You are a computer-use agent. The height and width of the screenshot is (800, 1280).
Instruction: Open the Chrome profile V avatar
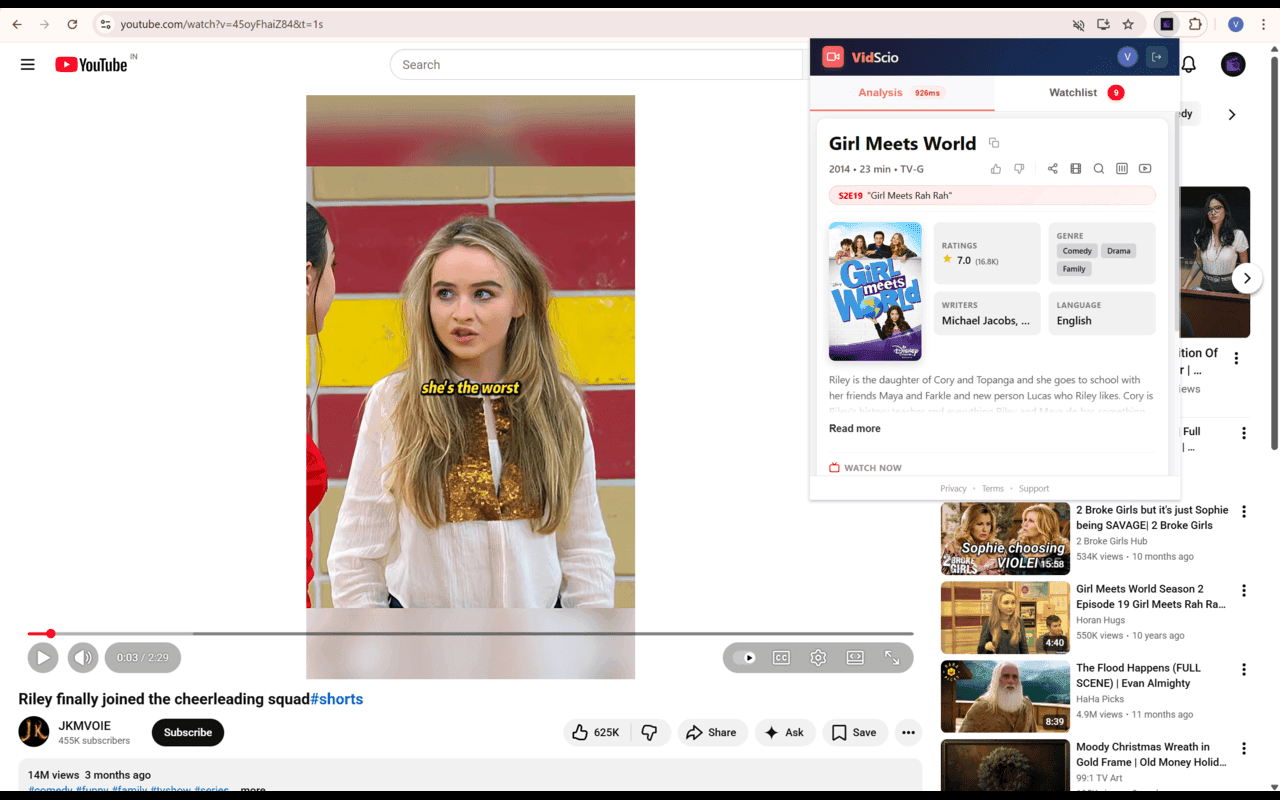coord(1236,24)
